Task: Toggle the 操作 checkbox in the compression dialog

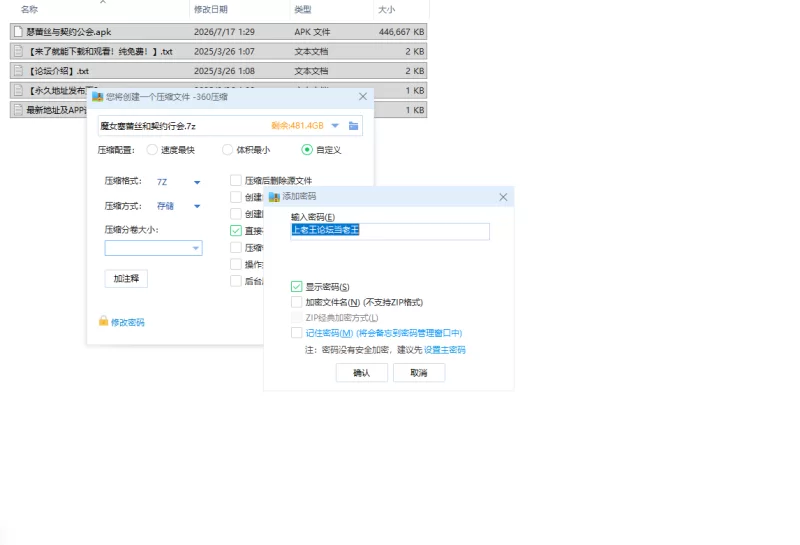Action: [236, 264]
